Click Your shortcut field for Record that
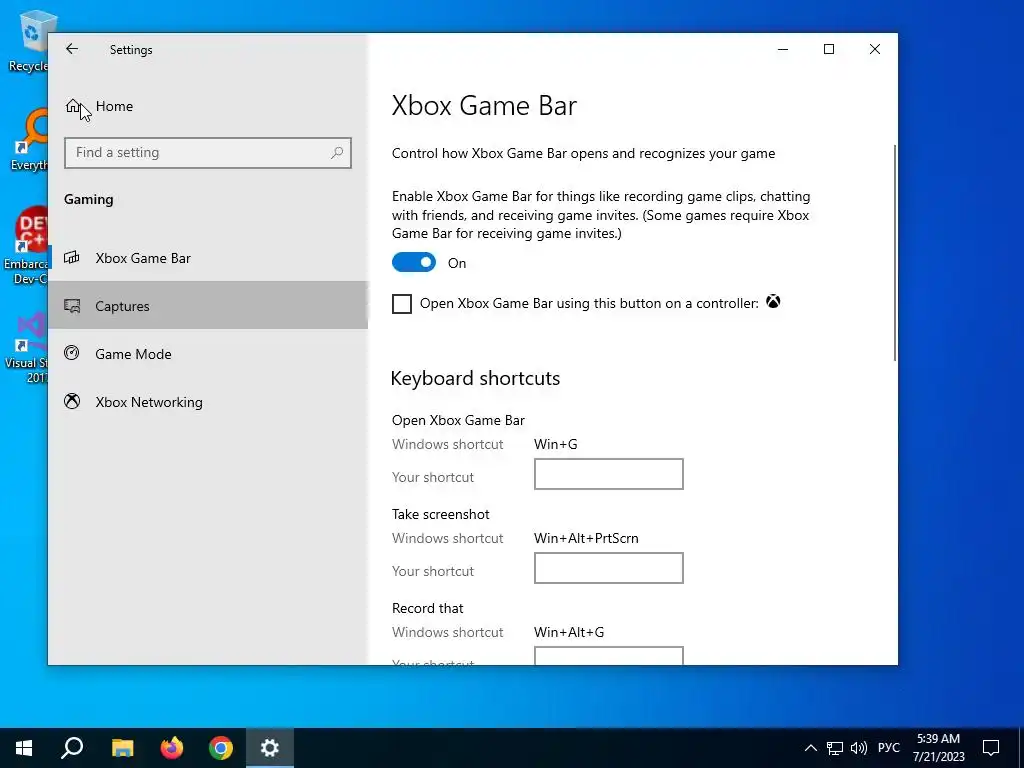The height and width of the screenshot is (768, 1024). (609, 656)
